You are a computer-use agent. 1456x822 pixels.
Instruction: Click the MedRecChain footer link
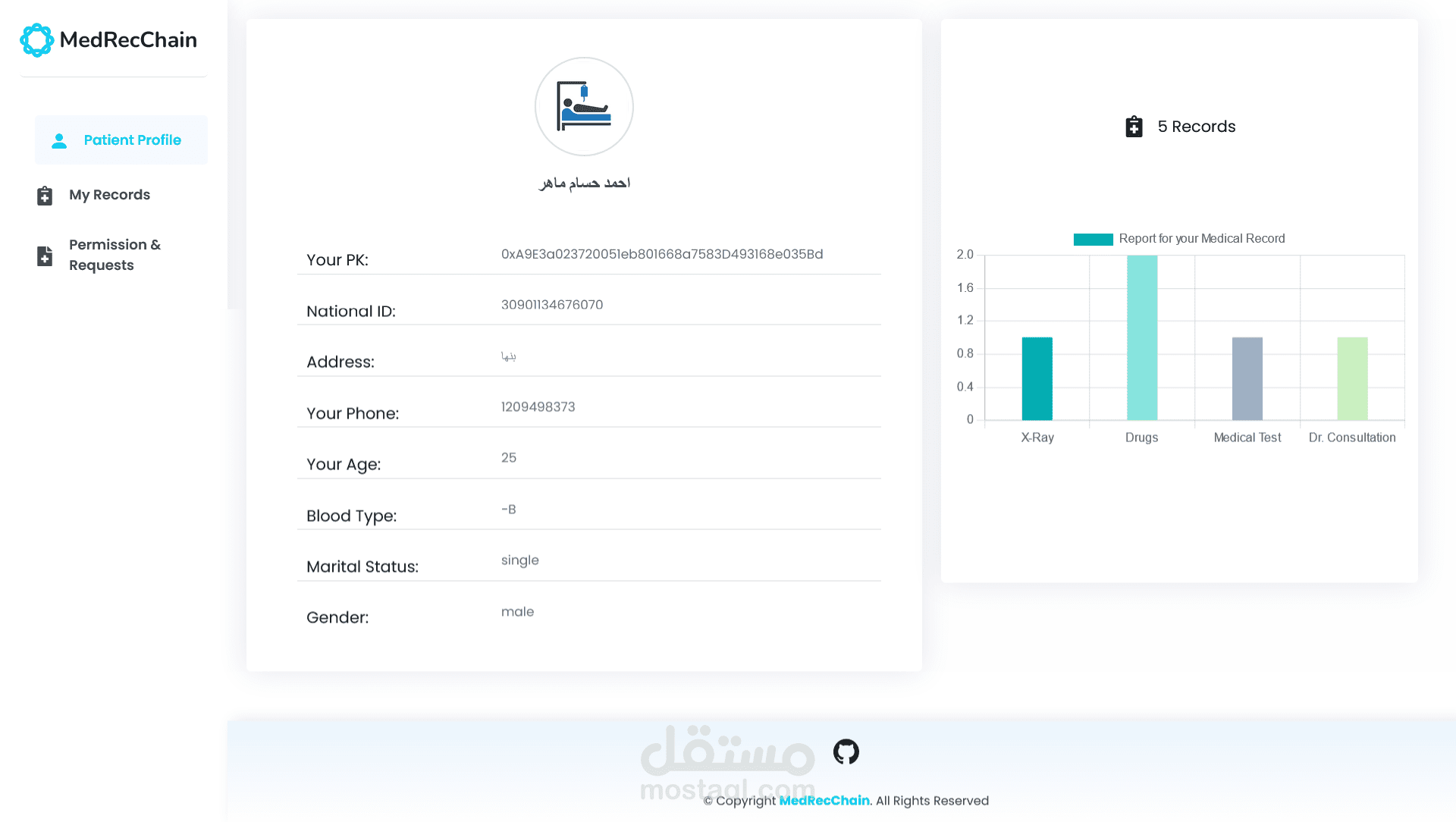click(824, 801)
